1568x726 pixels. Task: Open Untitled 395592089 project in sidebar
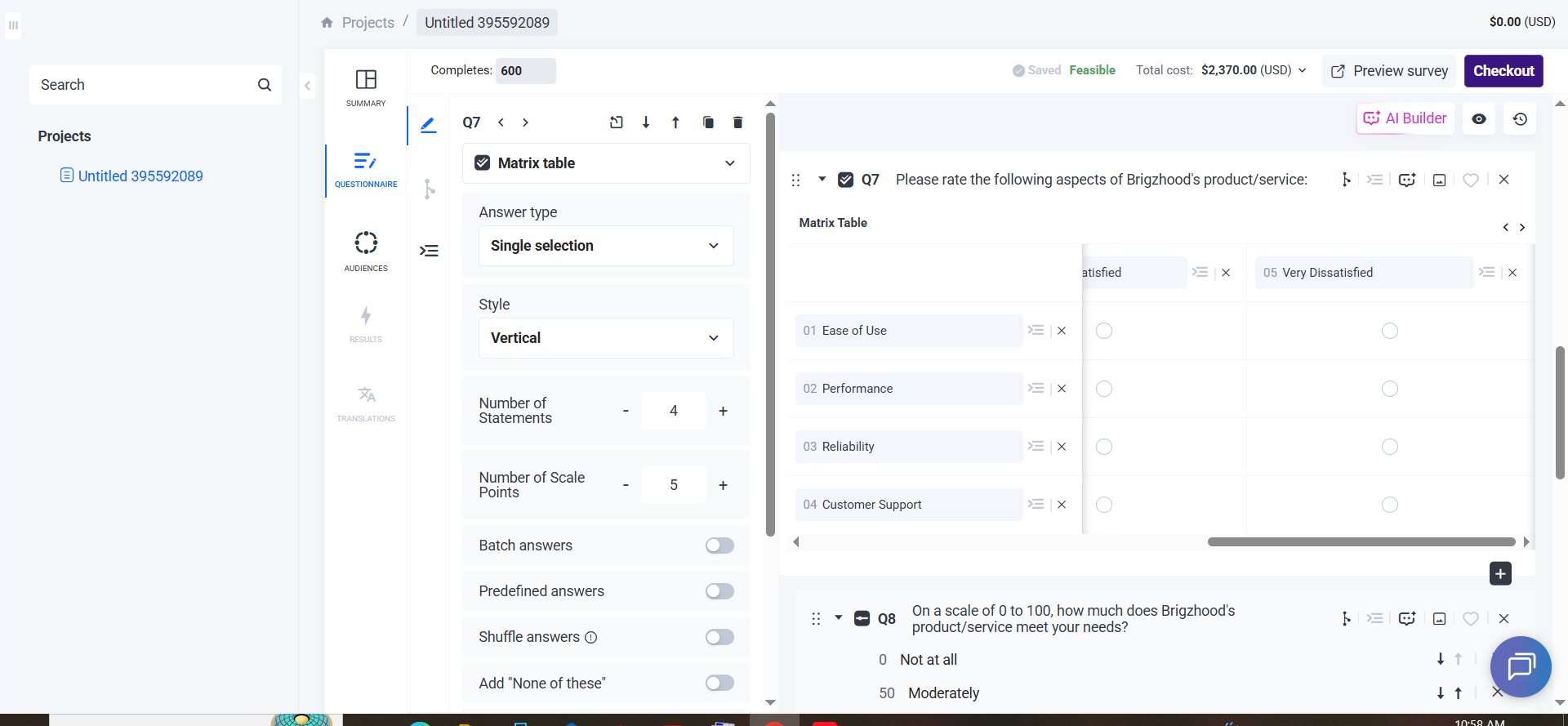click(x=140, y=176)
